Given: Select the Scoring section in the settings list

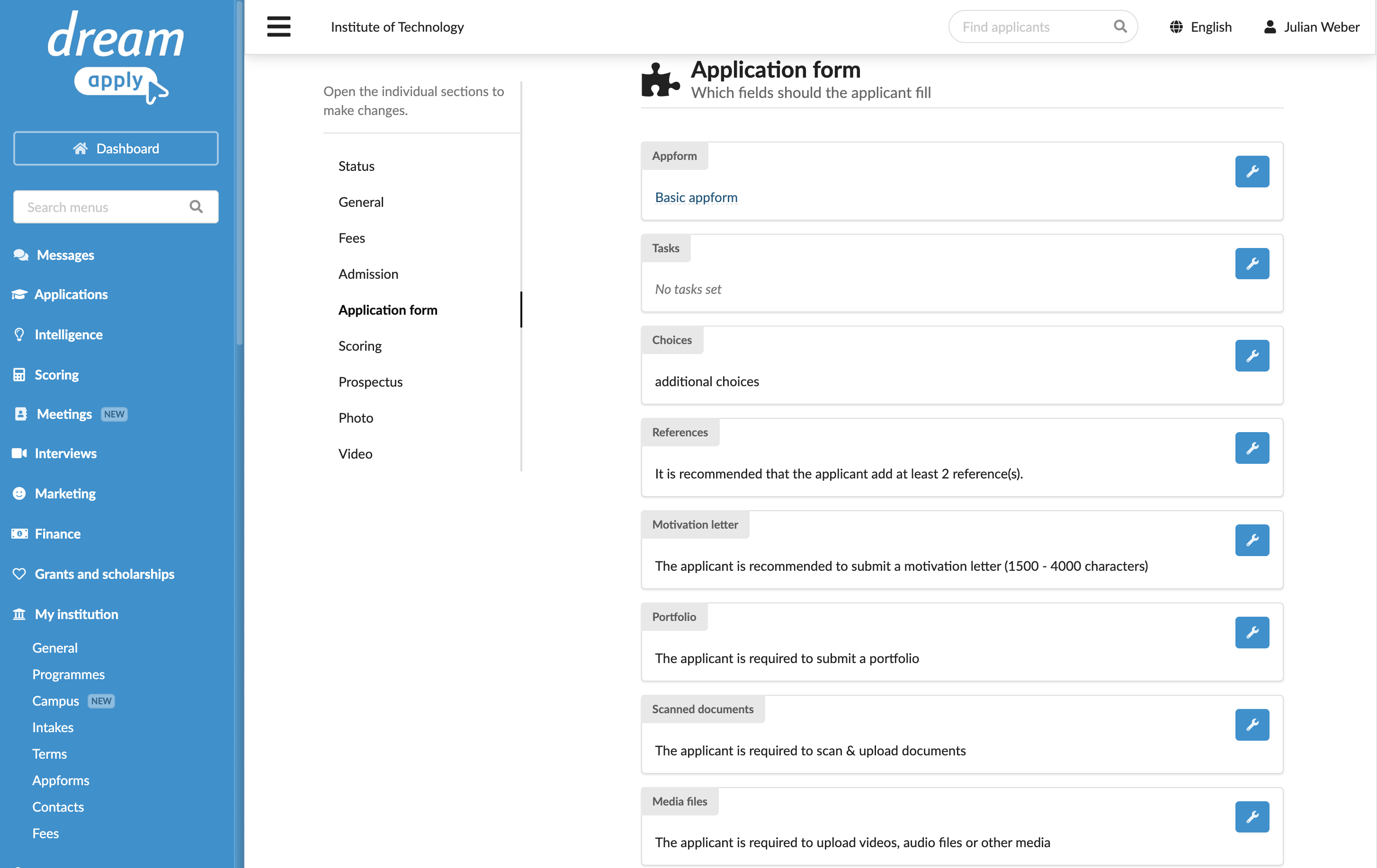Looking at the screenshot, I should (x=360, y=346).
